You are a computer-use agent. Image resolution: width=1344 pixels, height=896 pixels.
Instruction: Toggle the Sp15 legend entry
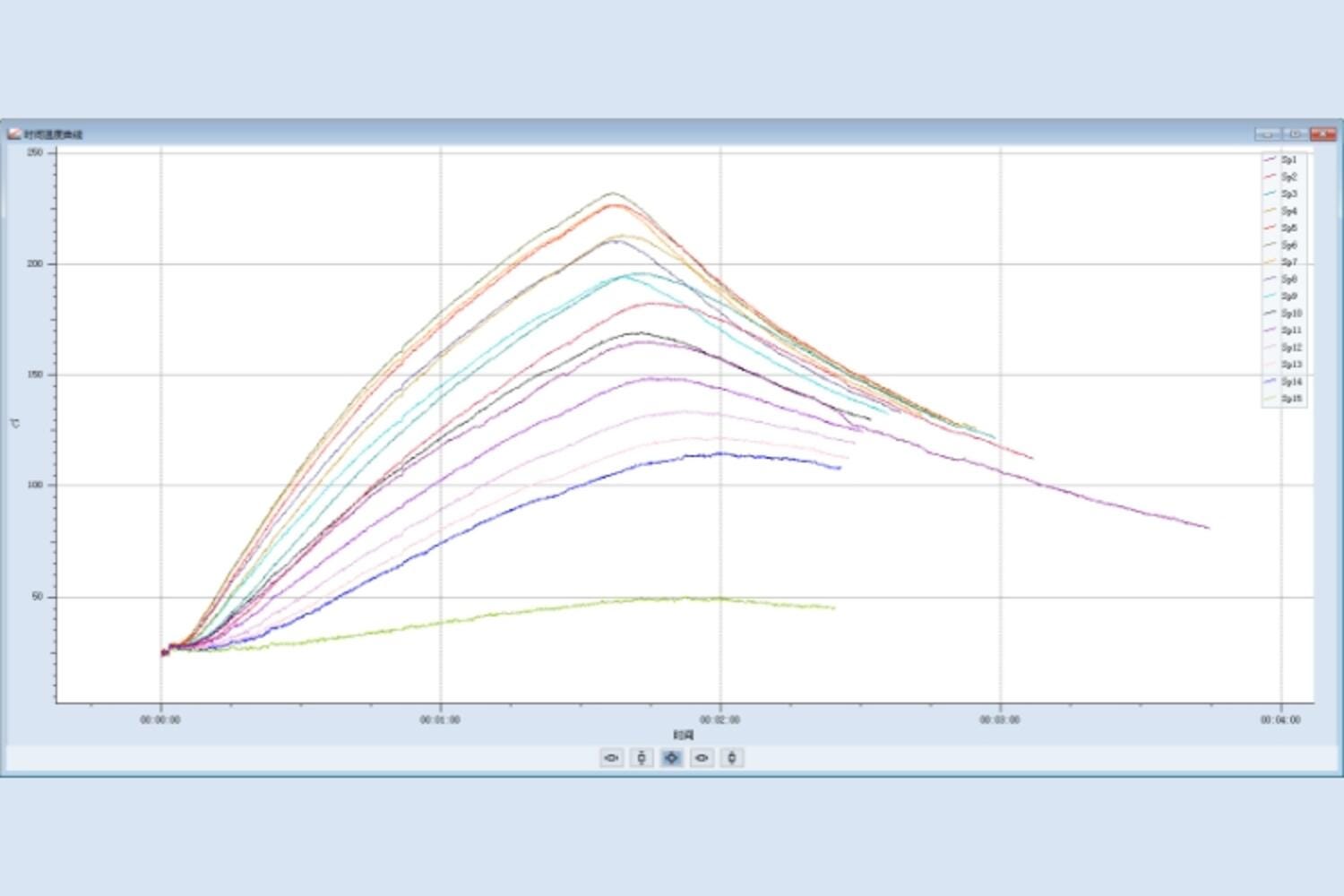pos(1290,399)
